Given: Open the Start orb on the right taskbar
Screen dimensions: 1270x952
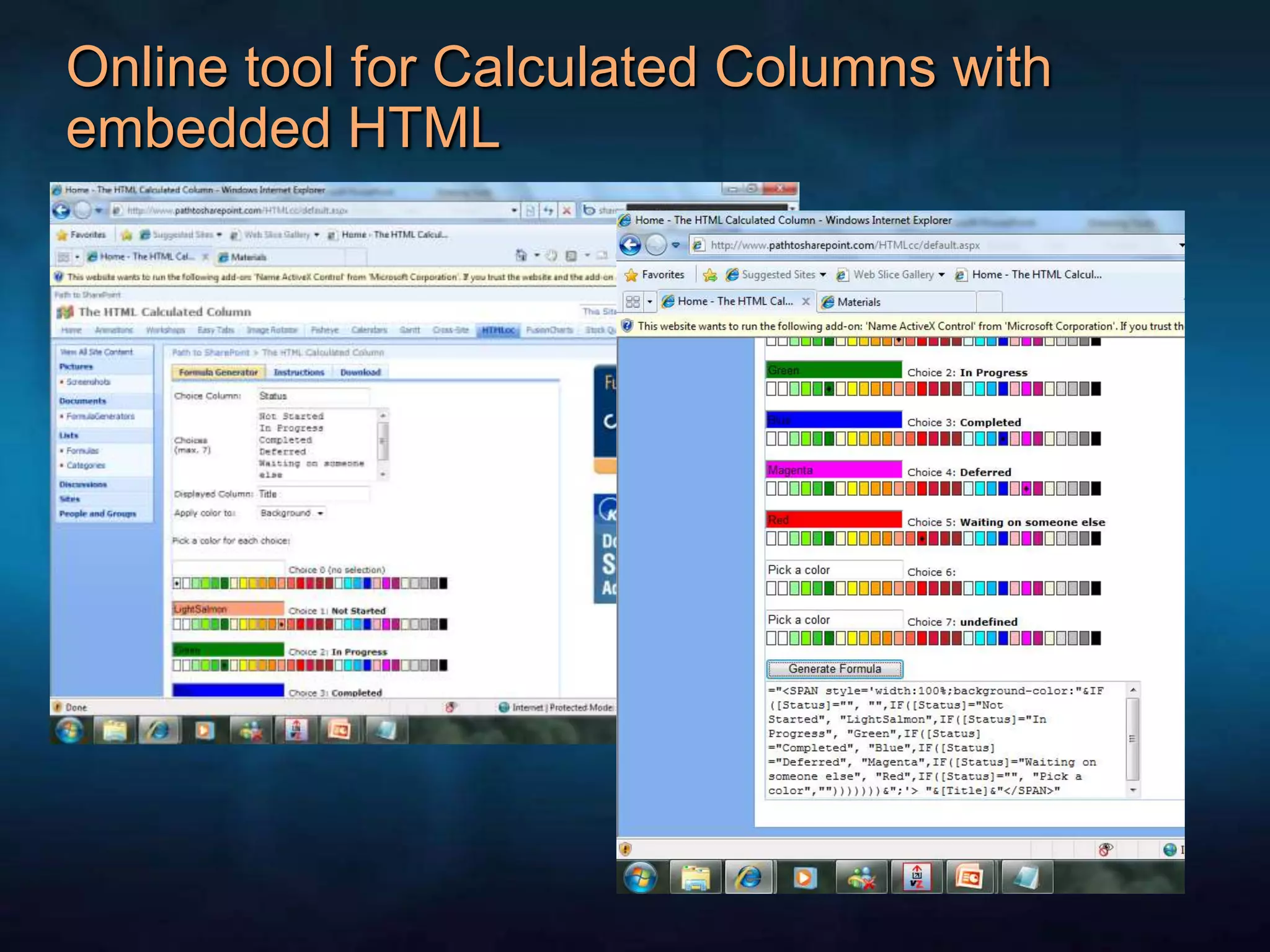Looking at the screenshot, I should coord(641,877).
